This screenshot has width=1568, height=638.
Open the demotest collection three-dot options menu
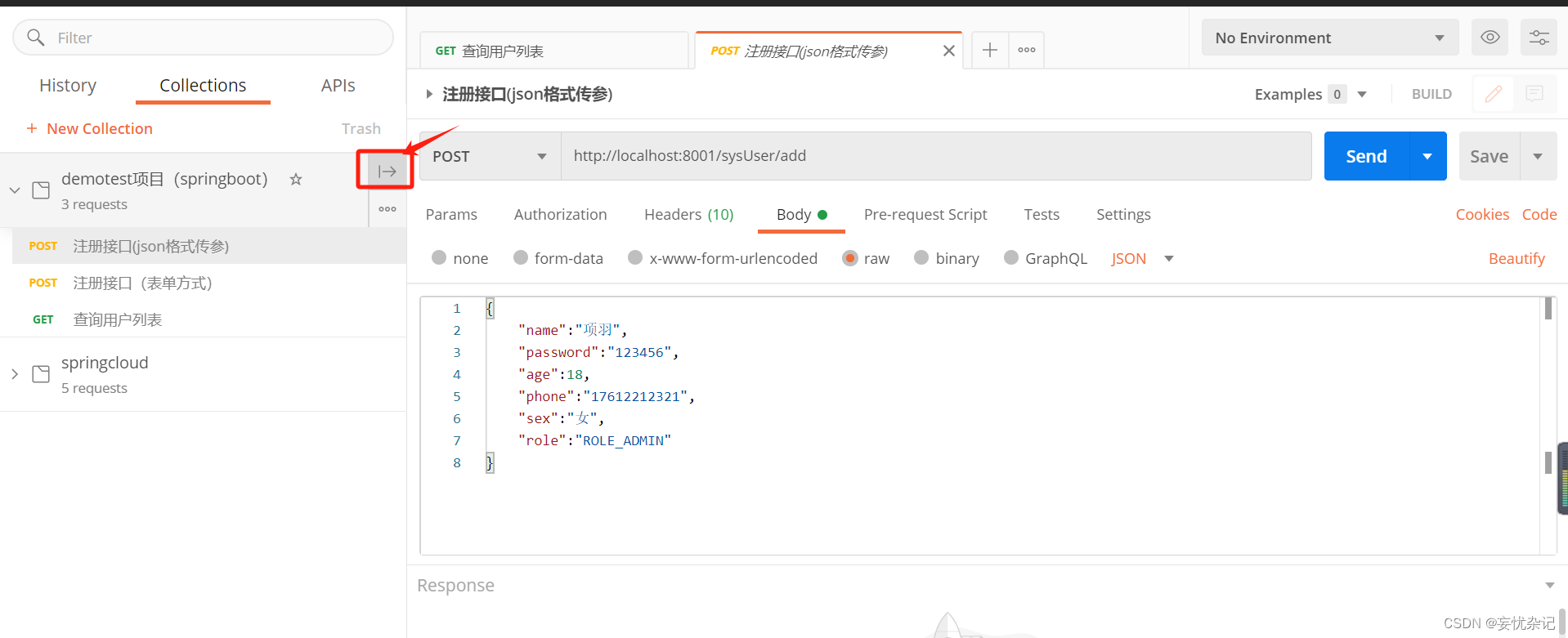[x=388, y=209]
